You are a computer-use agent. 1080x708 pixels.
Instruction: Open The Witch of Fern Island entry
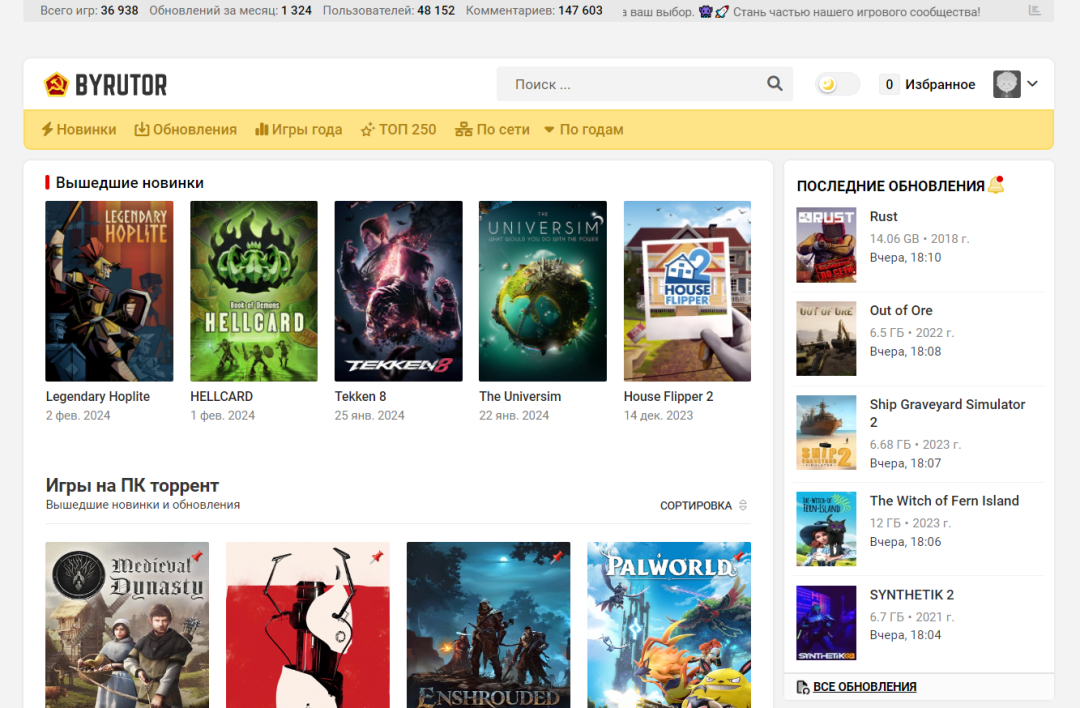coord(944,501)
